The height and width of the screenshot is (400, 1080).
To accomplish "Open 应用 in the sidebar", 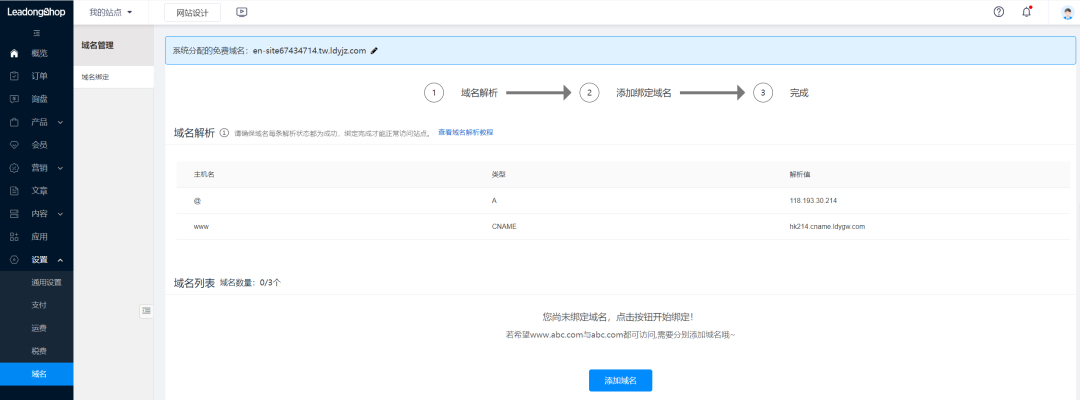I will coord(39,237).
